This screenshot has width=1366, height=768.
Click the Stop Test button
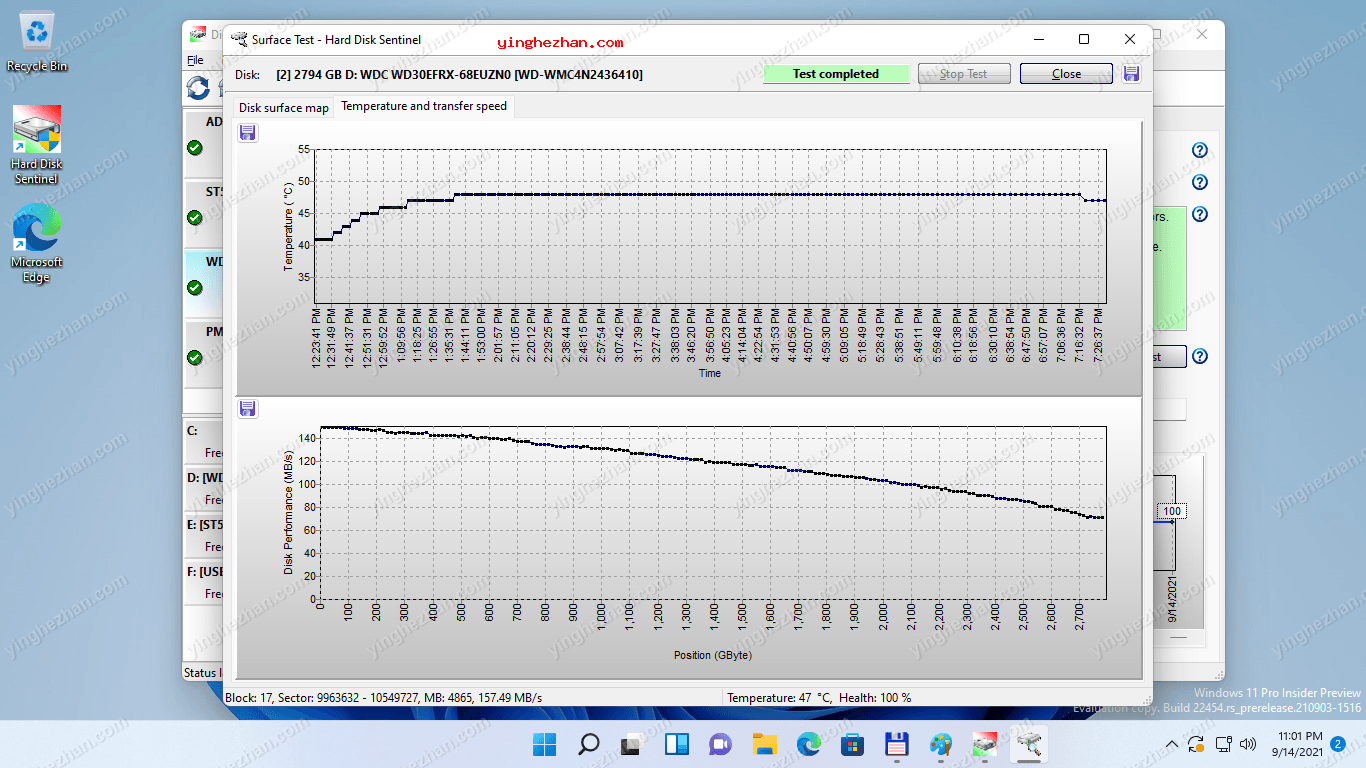tap(963, 74)
